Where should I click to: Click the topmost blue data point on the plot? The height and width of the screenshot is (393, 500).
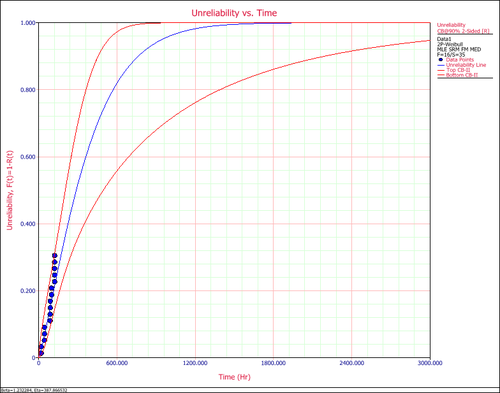[x=55, y=256]
